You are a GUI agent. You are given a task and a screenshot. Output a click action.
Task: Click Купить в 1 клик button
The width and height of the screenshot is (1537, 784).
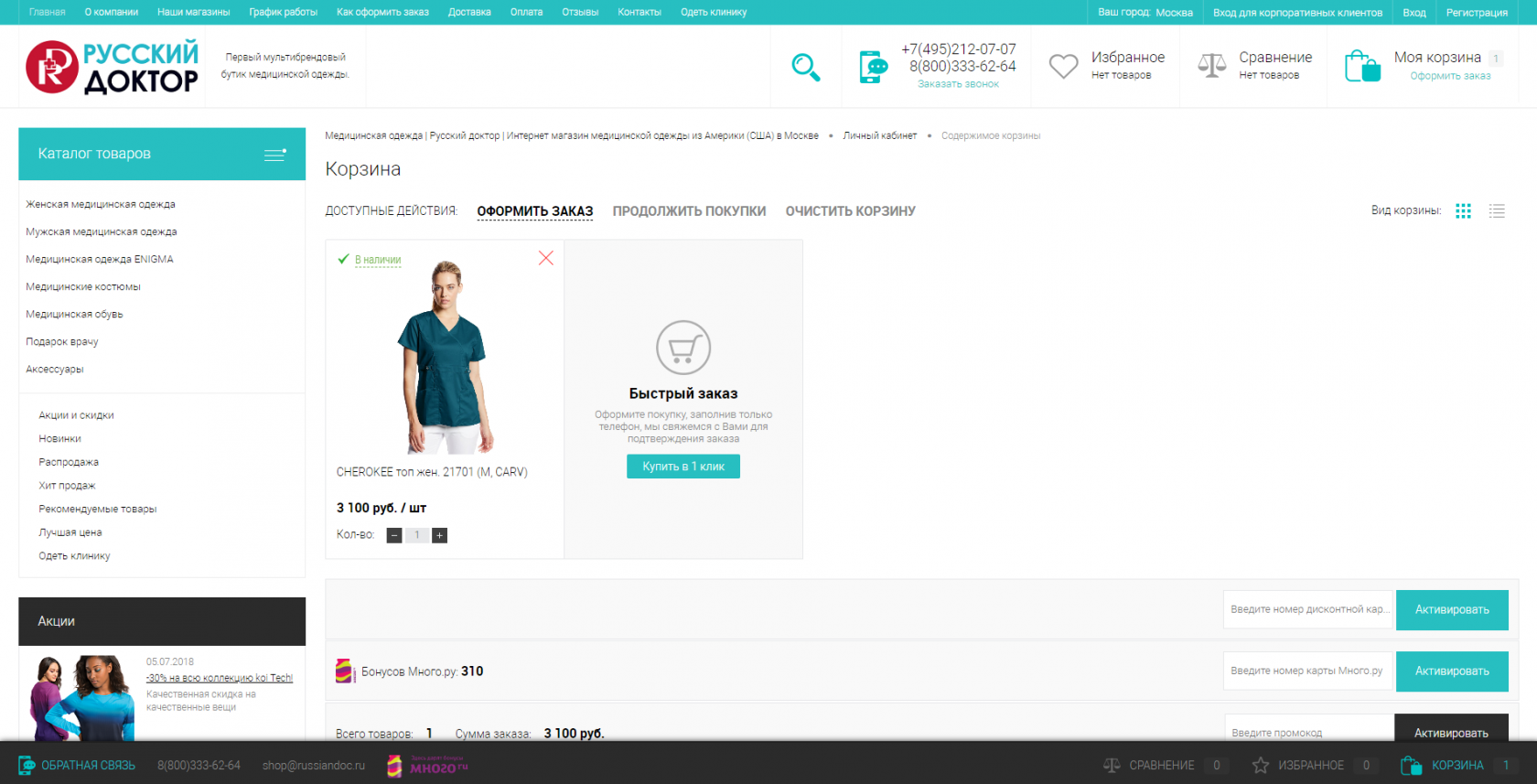(x=683, y=467)
